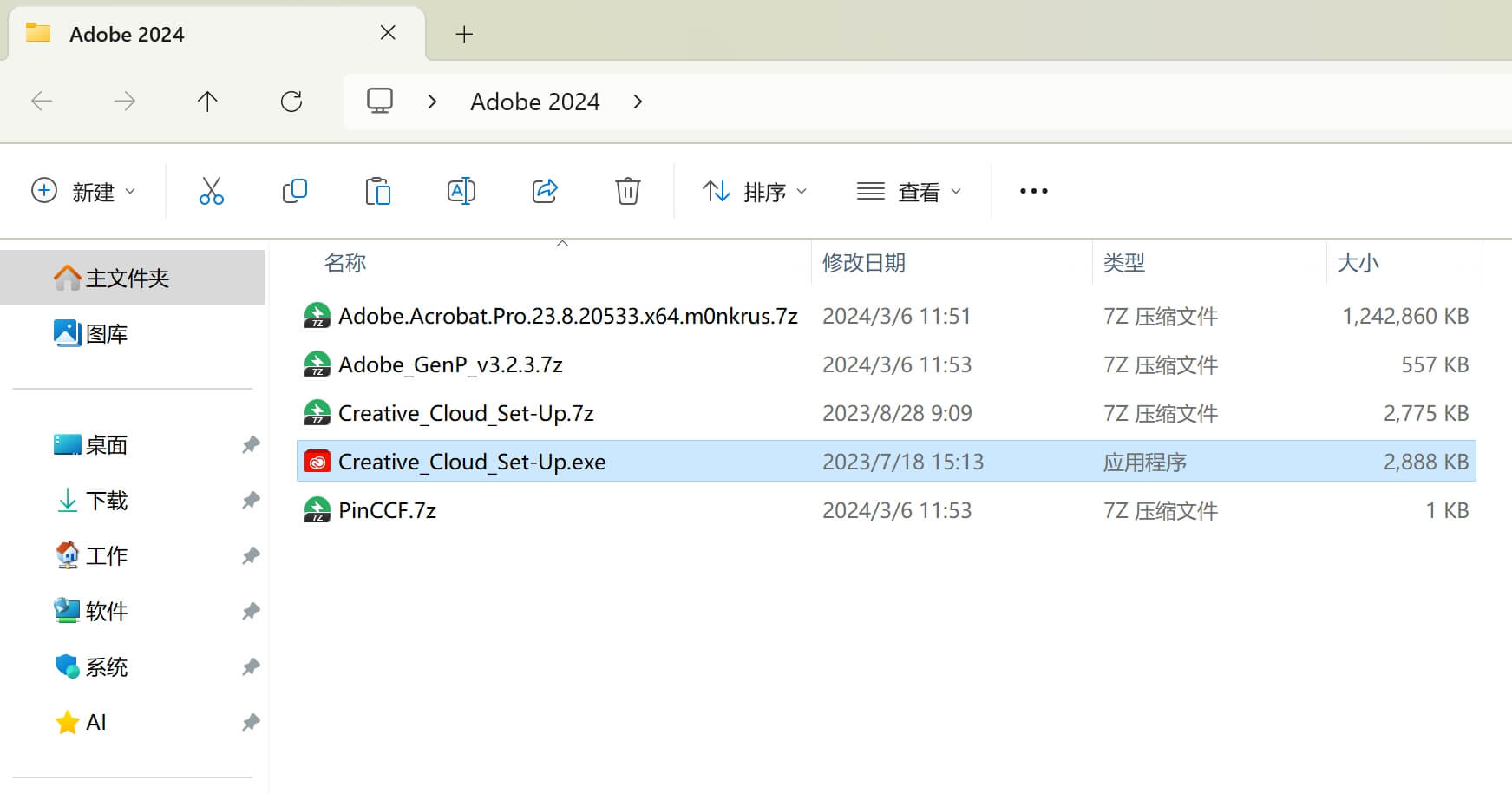Click the 7z icon of Adobe.Acrobat.Pro archive
Screen dimensions: 1512x794
pos(317,316)
